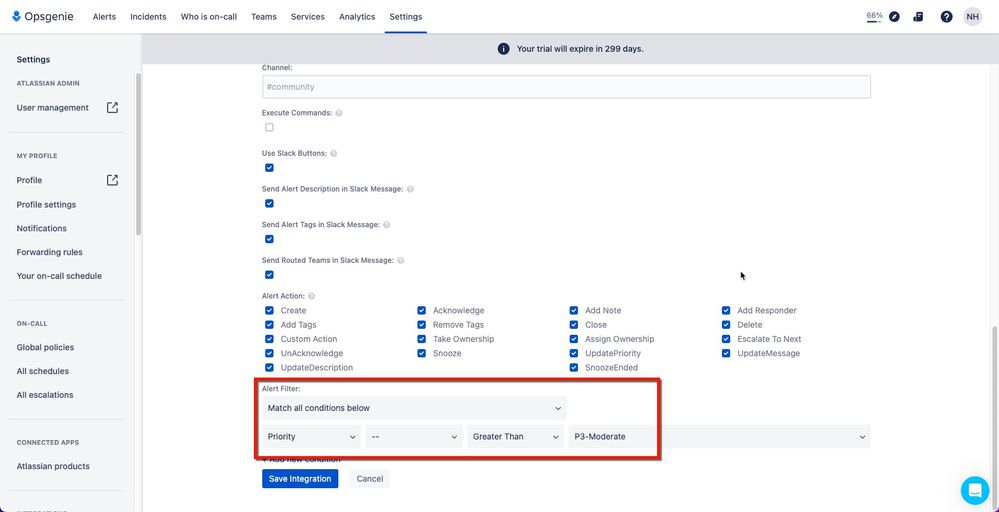Open Notifications in sidebar

41,228
